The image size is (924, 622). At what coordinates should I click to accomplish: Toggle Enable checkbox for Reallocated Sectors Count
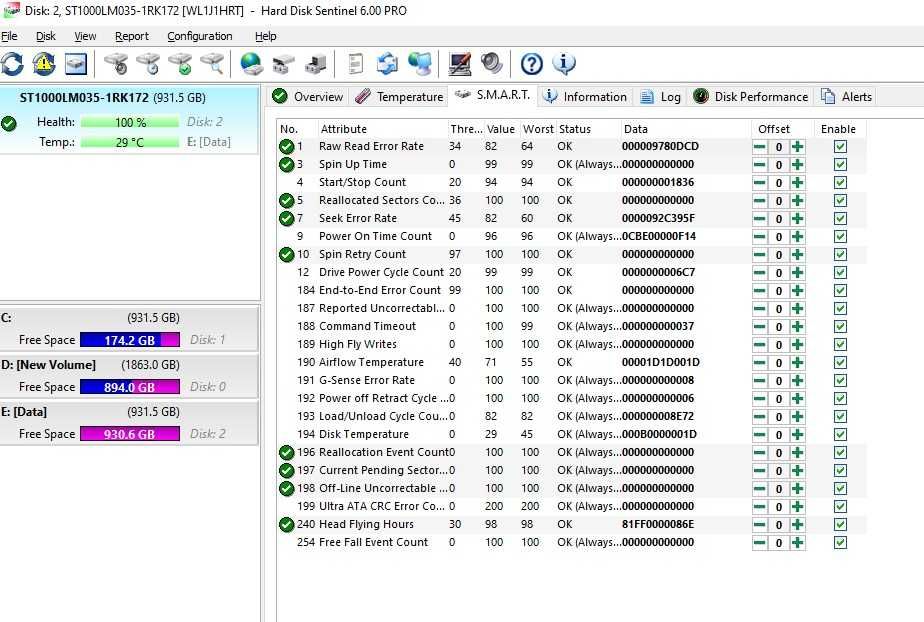click(840, 201)
